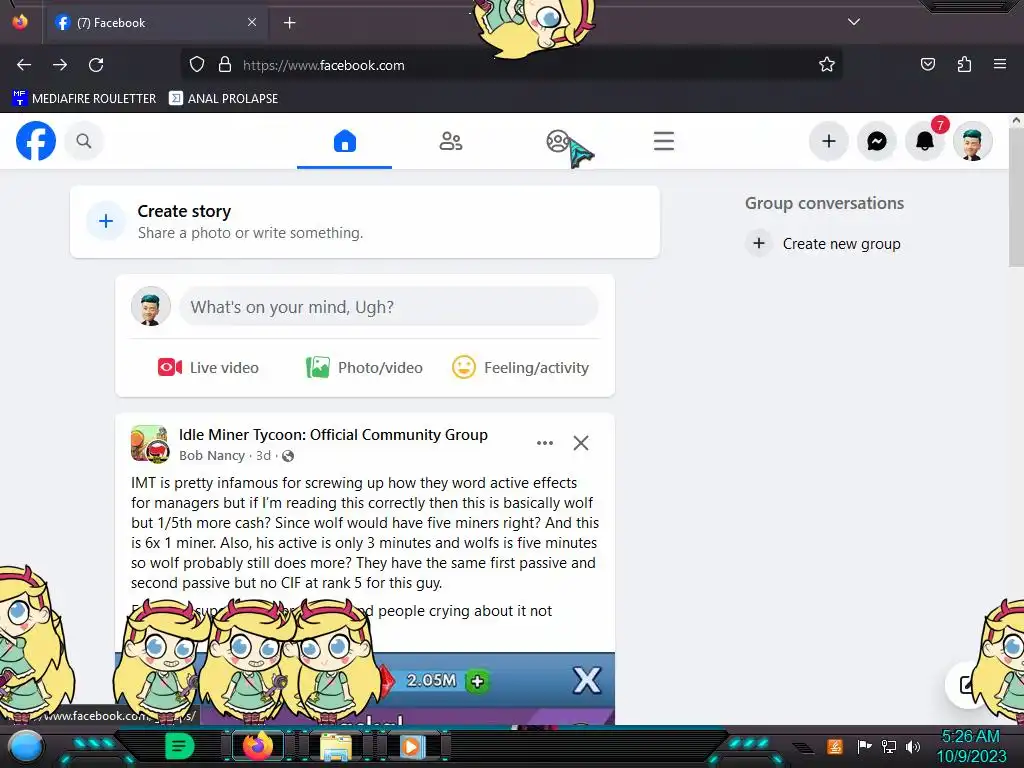
Task: Open a new browser tab
Action: click(289, 23)
